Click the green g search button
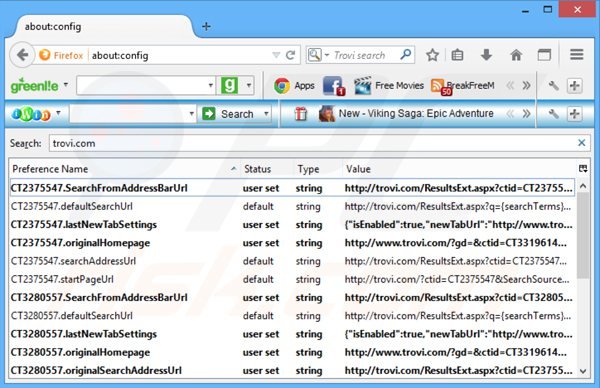This screenshot has width=600, height=388. [x=229, y=85]
